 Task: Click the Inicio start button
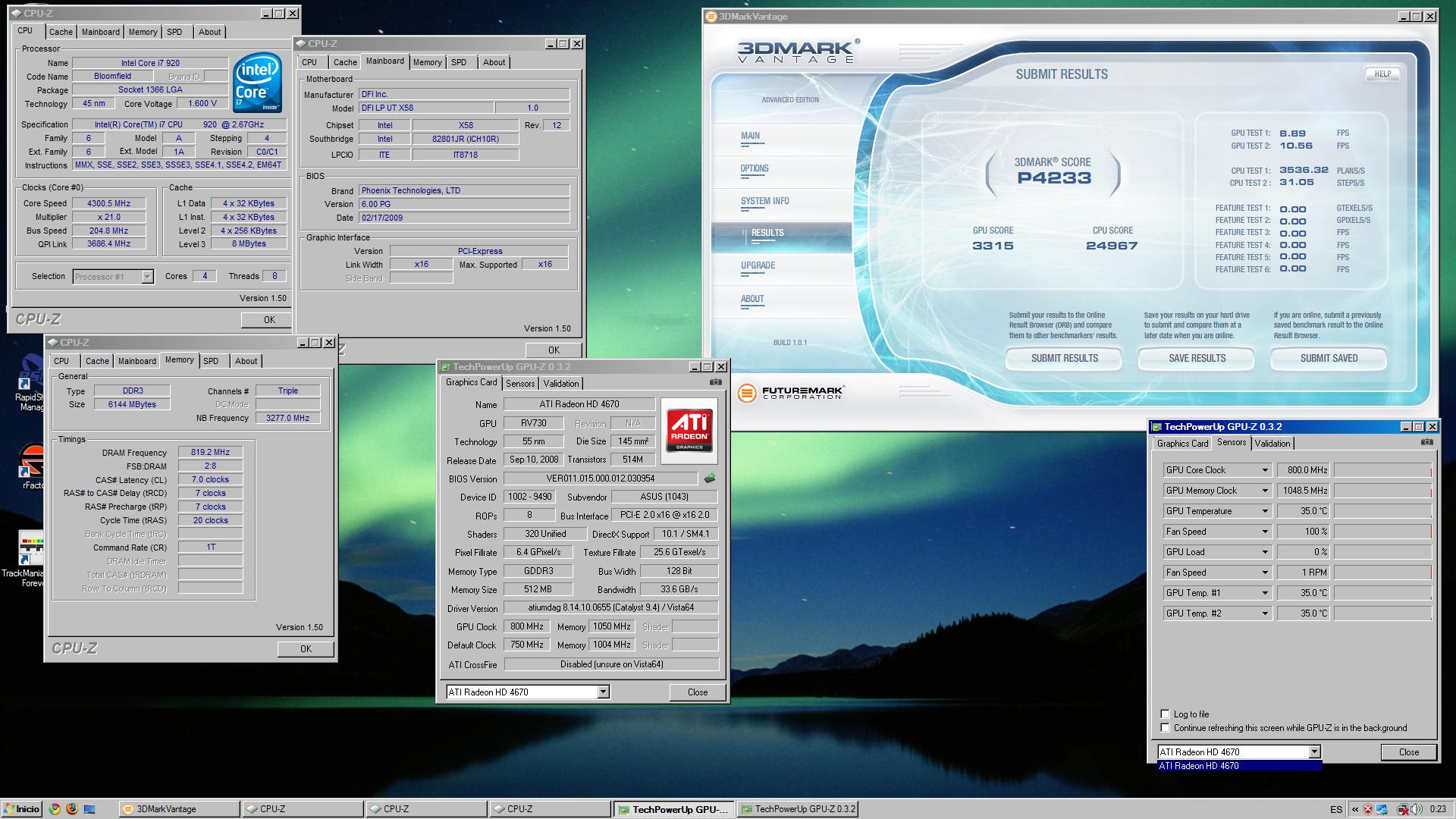point(21,809)
